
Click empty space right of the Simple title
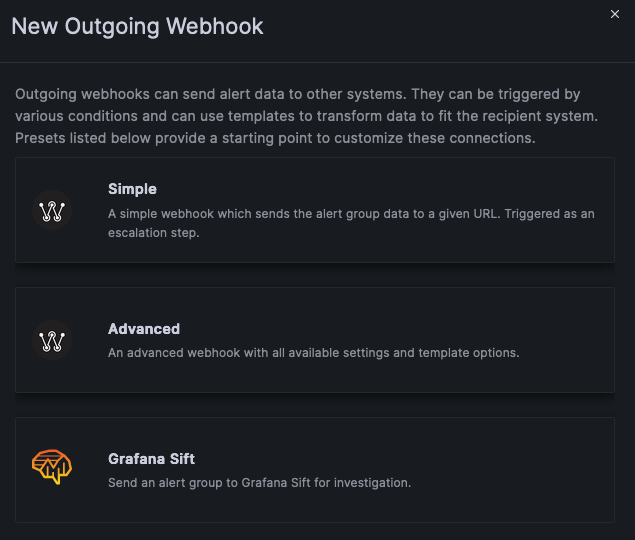[x=400, y=189]
